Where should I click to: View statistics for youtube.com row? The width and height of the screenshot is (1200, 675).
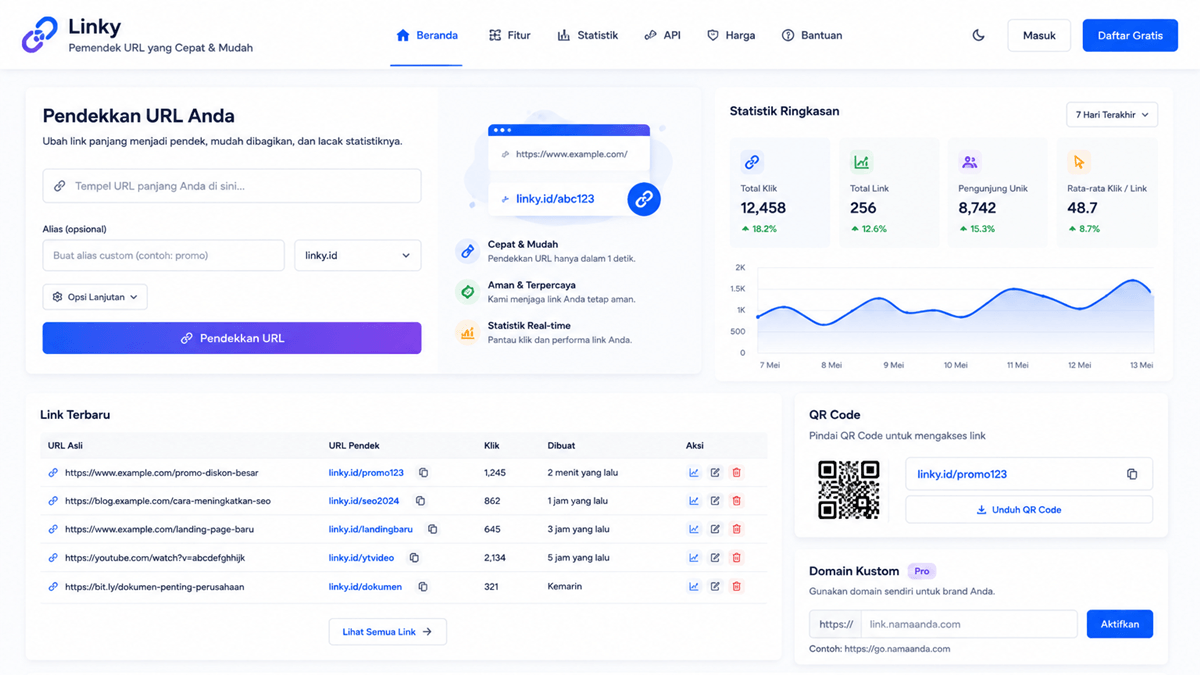point(694,558)
